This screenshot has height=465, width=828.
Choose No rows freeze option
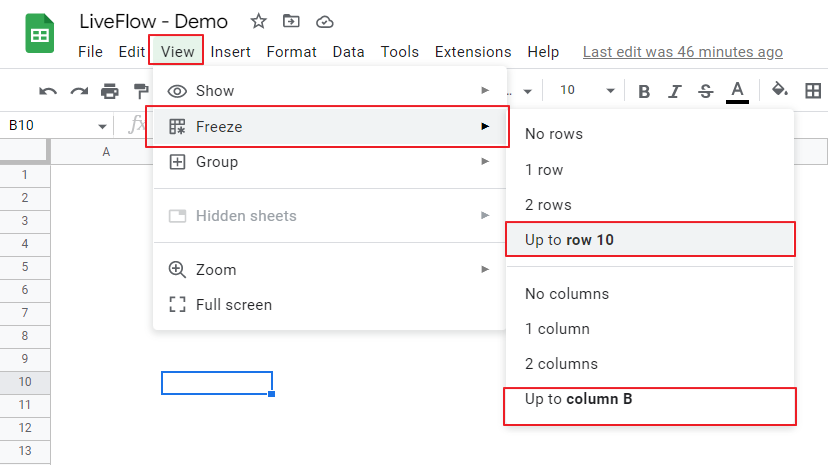point(650,134)
